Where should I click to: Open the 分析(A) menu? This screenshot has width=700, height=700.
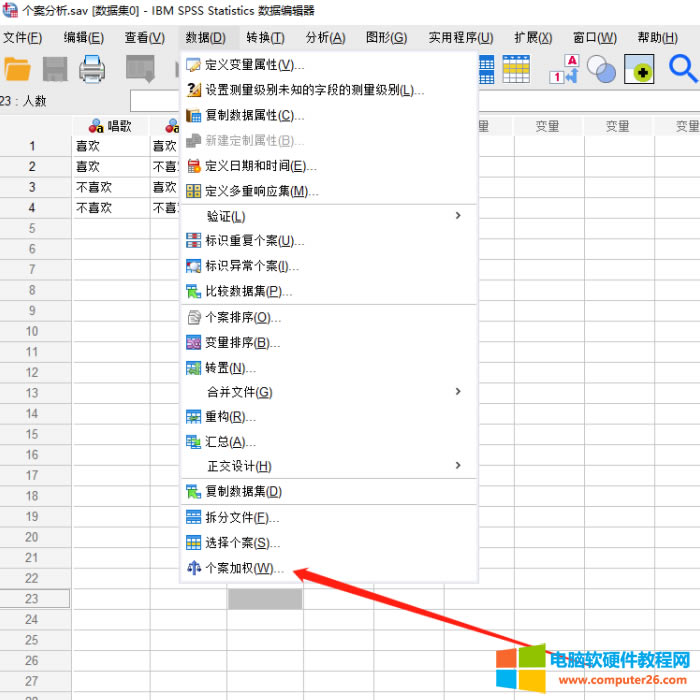[x=325, y=38]
